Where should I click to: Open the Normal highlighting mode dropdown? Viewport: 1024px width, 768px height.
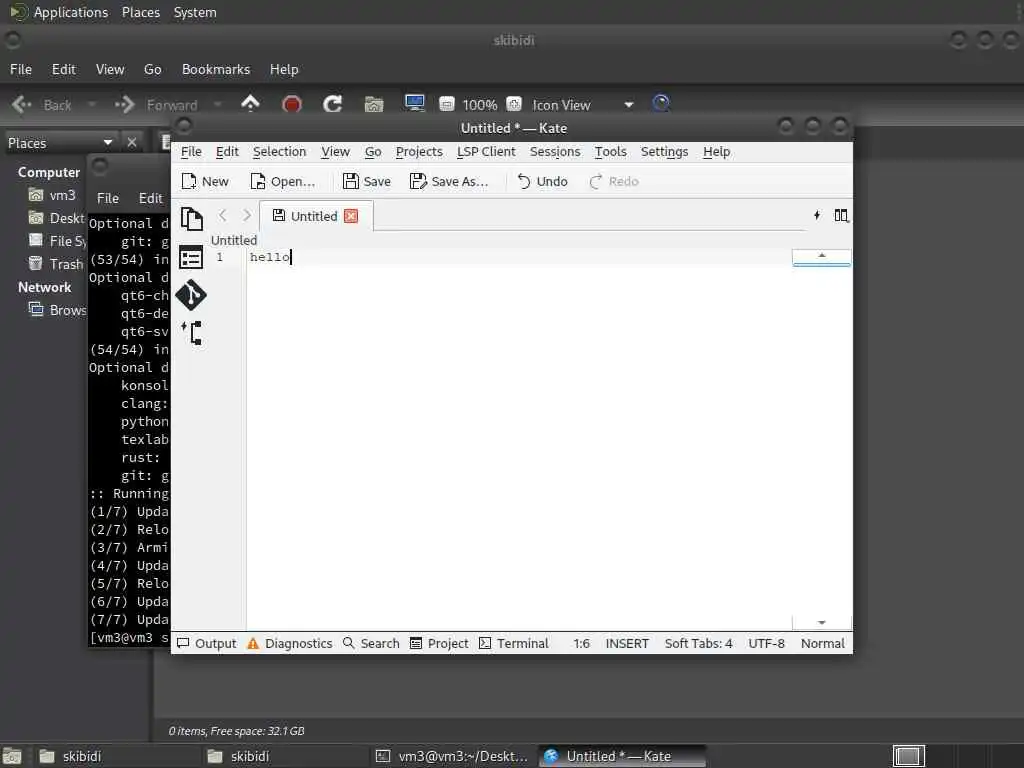click(822, 643)
